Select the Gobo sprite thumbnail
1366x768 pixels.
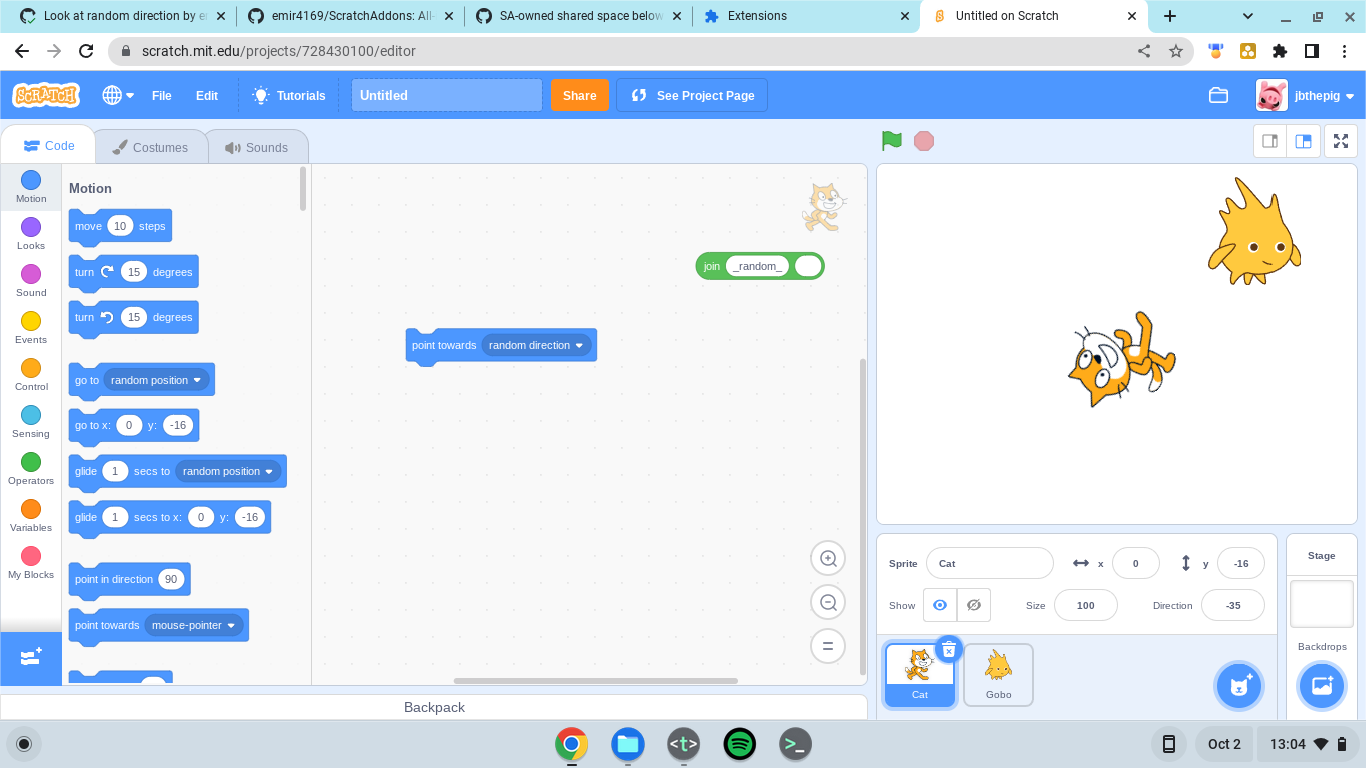tap(997, 672)
